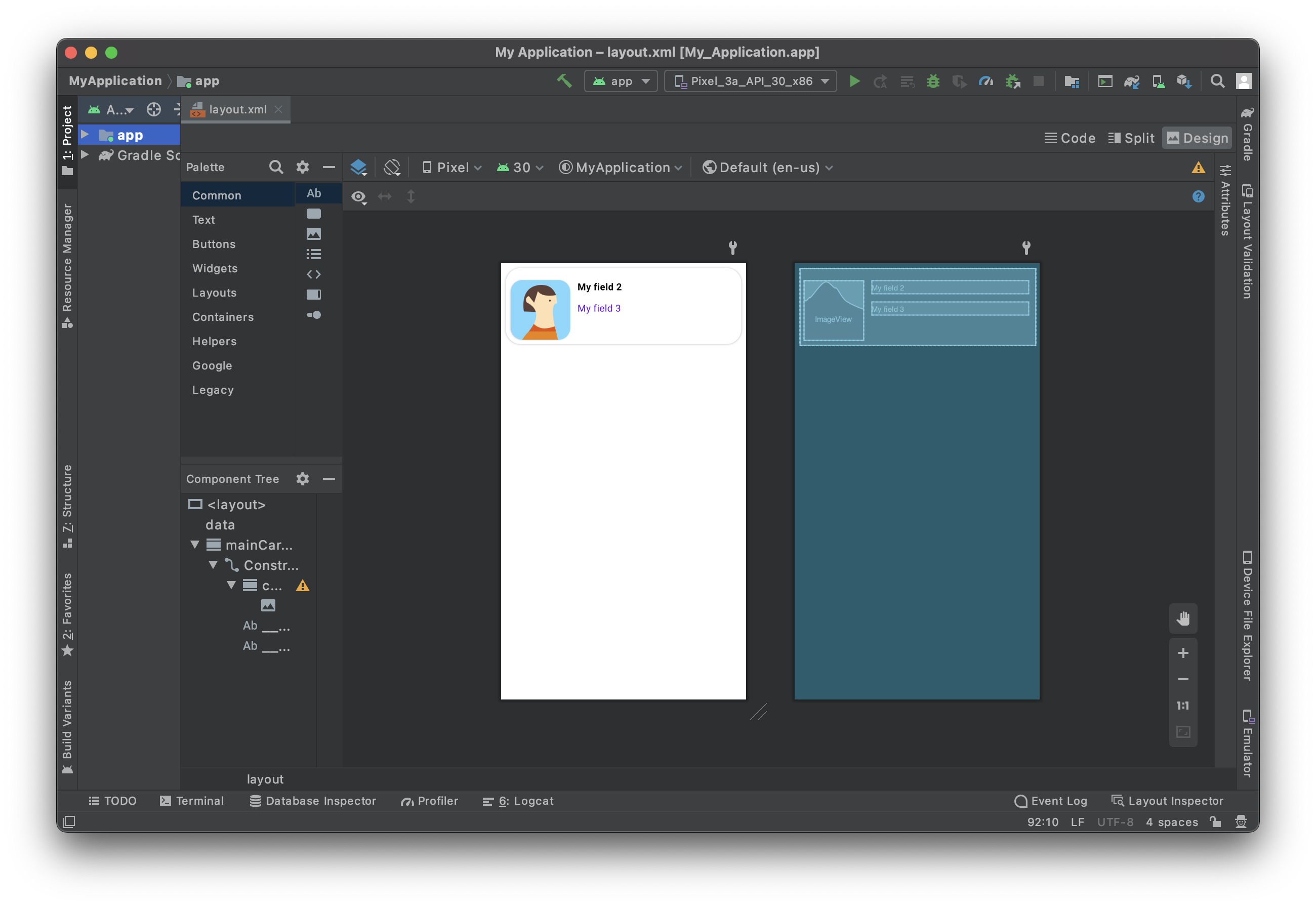Open the Default (en-us) locale dropdown
Screen dimensions: 1316x907
[767, 168]
